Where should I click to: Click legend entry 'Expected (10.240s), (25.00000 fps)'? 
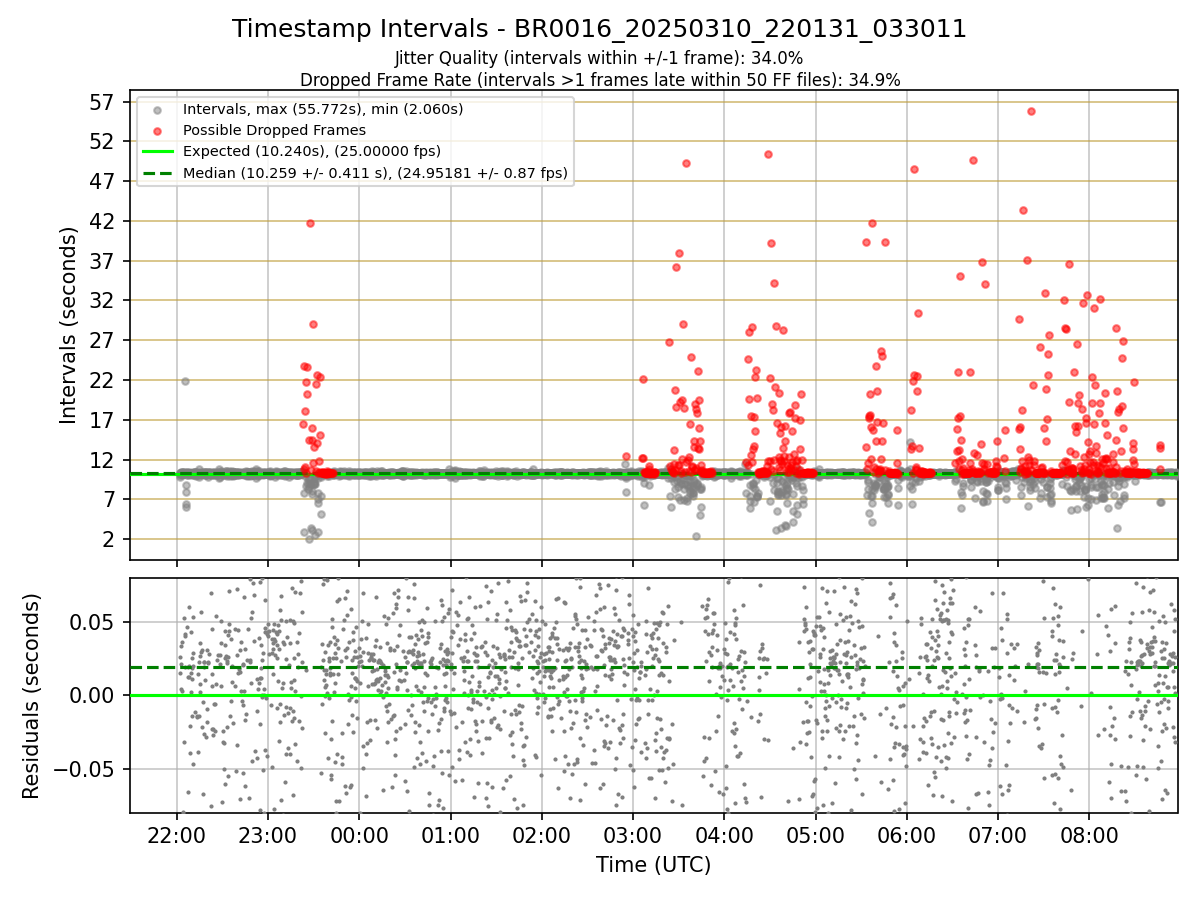point(312,151)
